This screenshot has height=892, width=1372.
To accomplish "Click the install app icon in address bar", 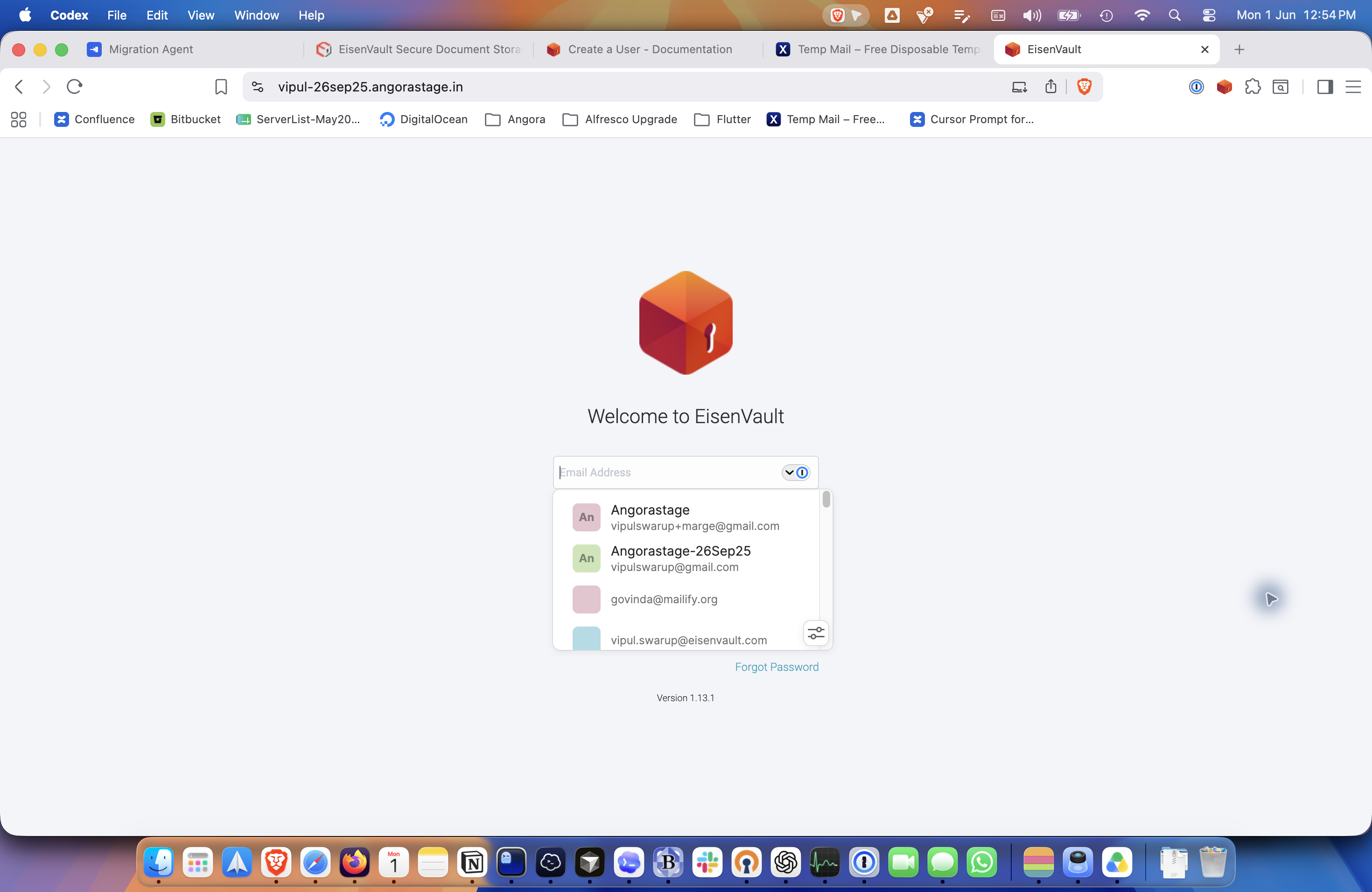I will pyautogui.click(x=1019, y=86).
